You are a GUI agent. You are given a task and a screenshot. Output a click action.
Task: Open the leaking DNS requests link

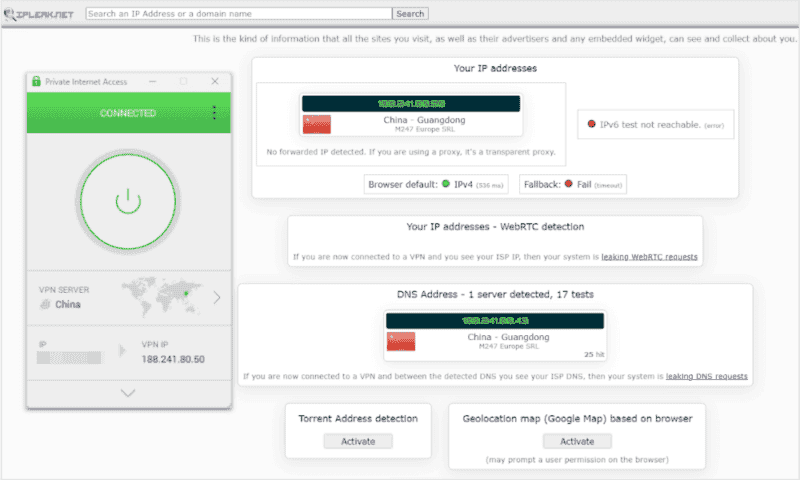coord(707,376)
